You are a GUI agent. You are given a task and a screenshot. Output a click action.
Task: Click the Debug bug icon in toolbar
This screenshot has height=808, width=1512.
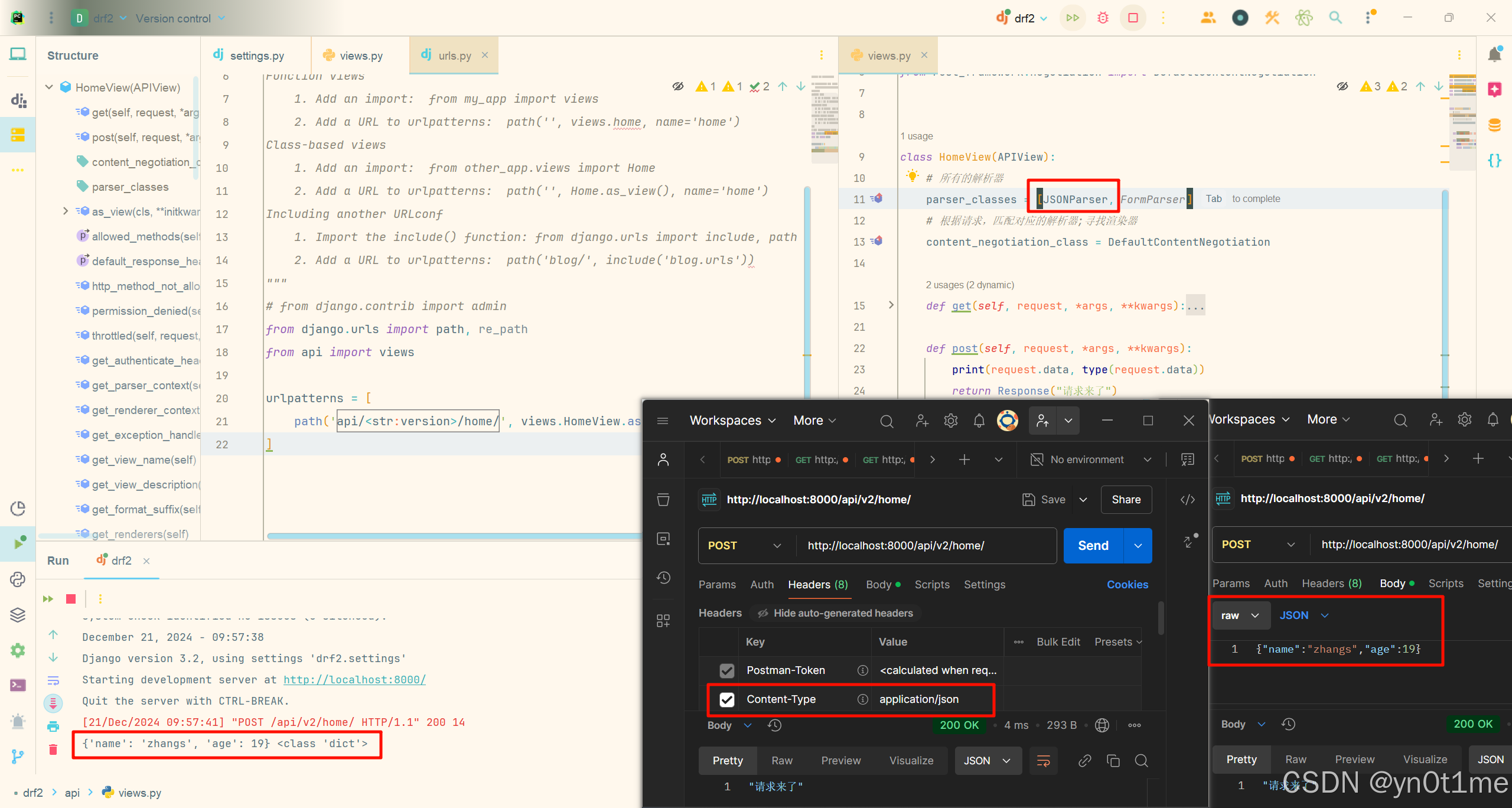[1103, 18]
